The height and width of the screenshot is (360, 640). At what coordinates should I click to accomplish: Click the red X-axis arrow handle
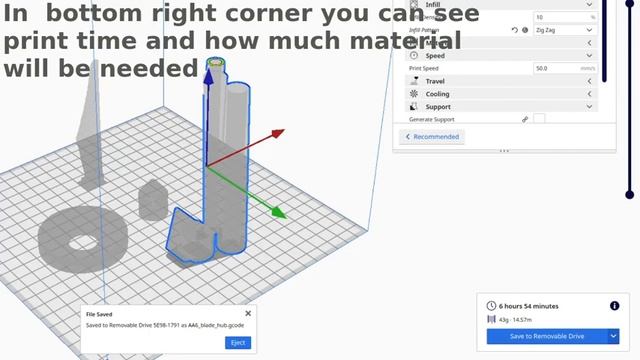(x=278, y=133)
